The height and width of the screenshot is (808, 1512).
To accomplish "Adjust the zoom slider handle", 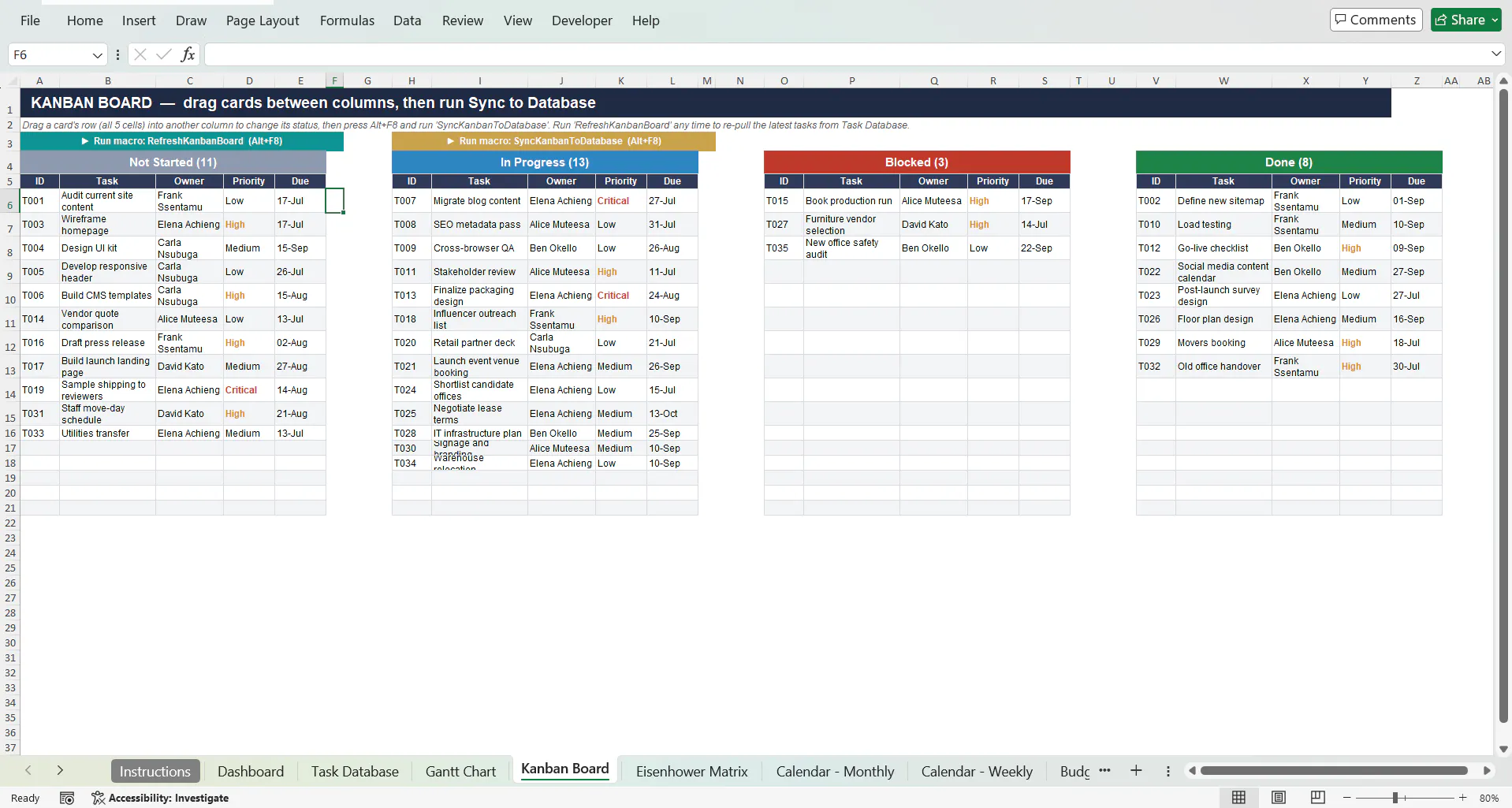I will pyautogui.click(x=1395, y=798).
